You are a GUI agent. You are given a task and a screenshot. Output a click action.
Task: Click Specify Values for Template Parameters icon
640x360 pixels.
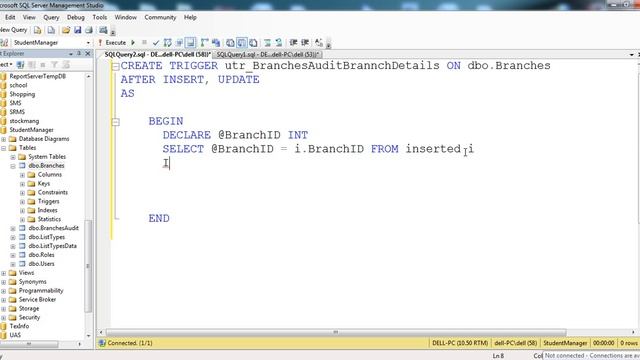tap(319, 42)
